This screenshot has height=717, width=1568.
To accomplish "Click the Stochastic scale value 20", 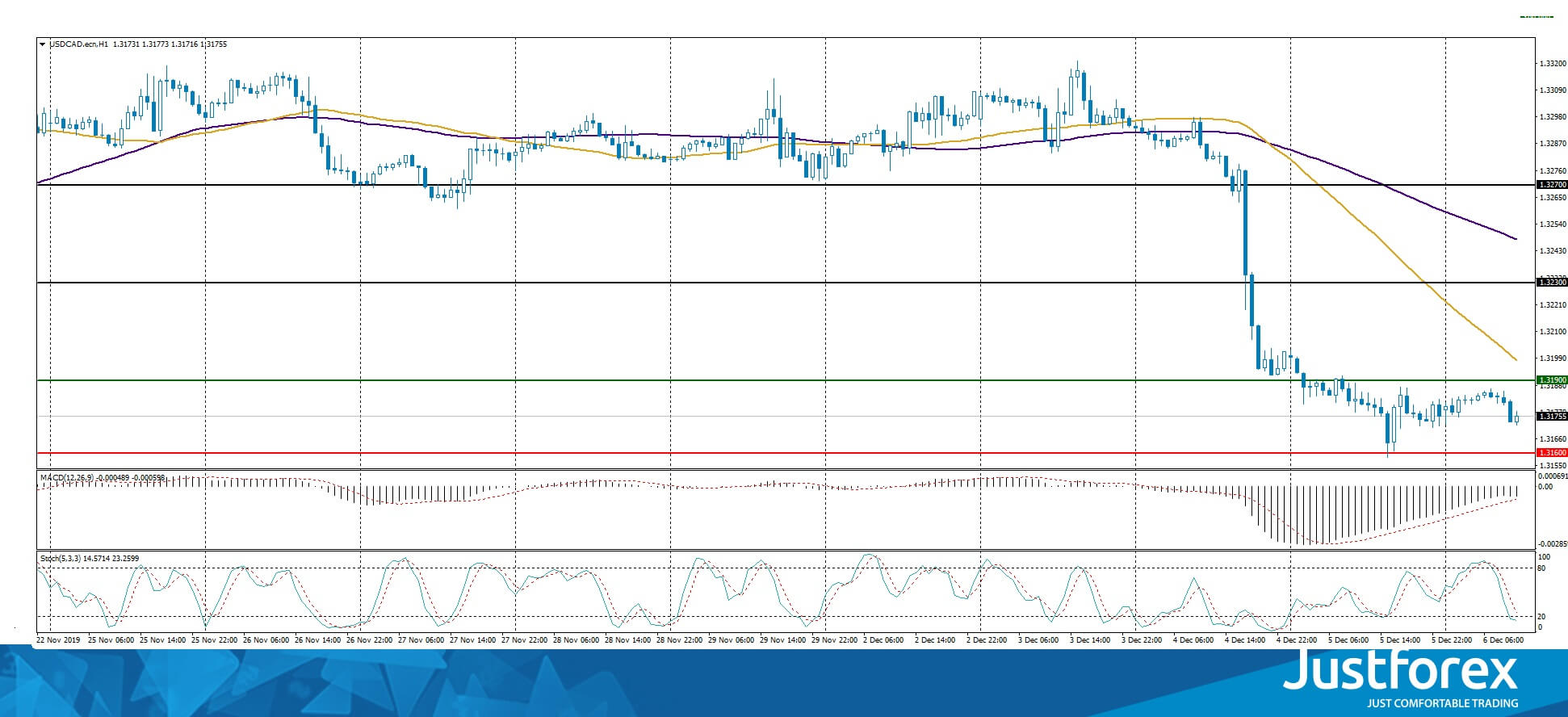I will 1541,616.
